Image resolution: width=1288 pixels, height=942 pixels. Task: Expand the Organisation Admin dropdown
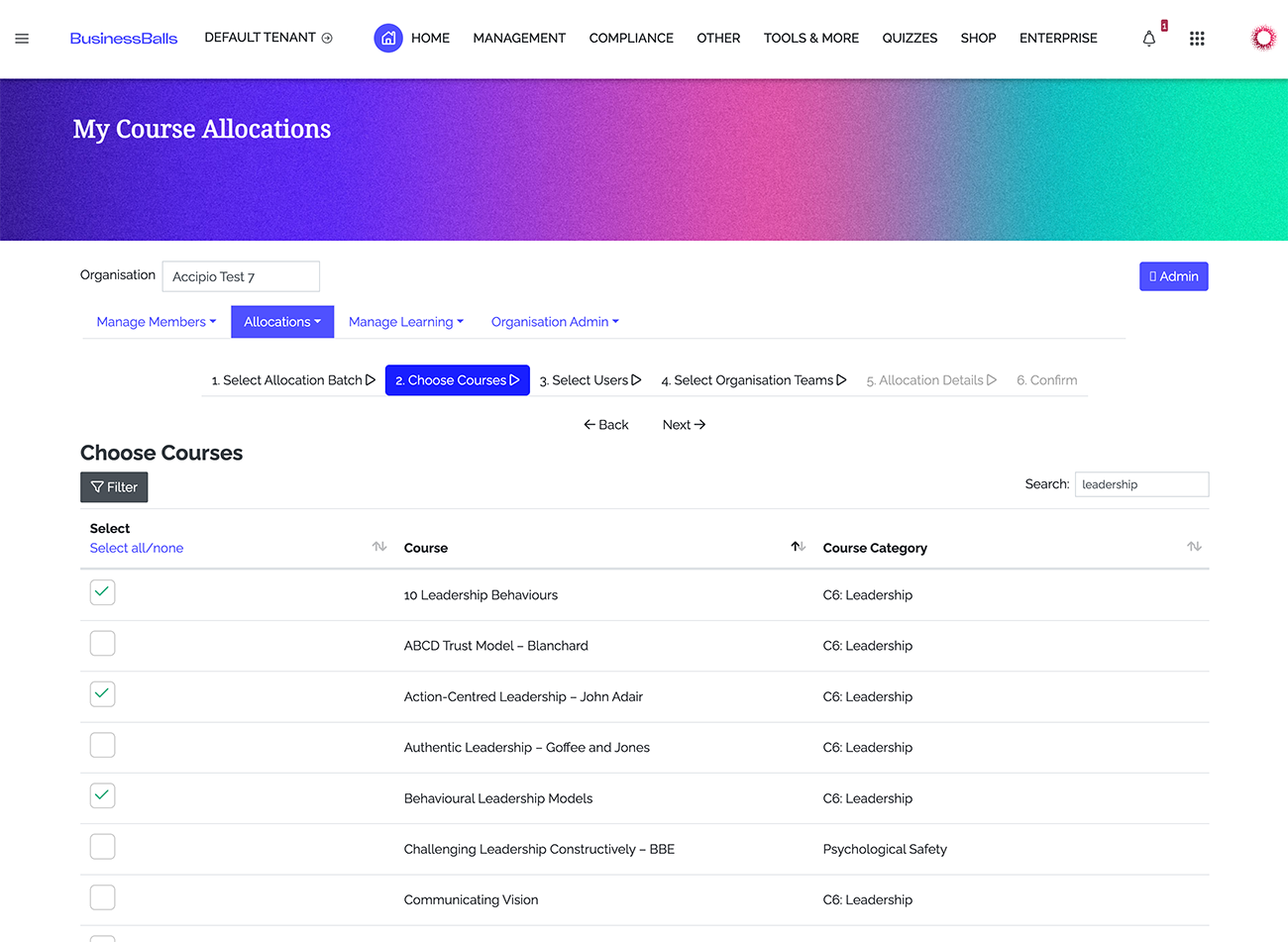coord(554,322)
